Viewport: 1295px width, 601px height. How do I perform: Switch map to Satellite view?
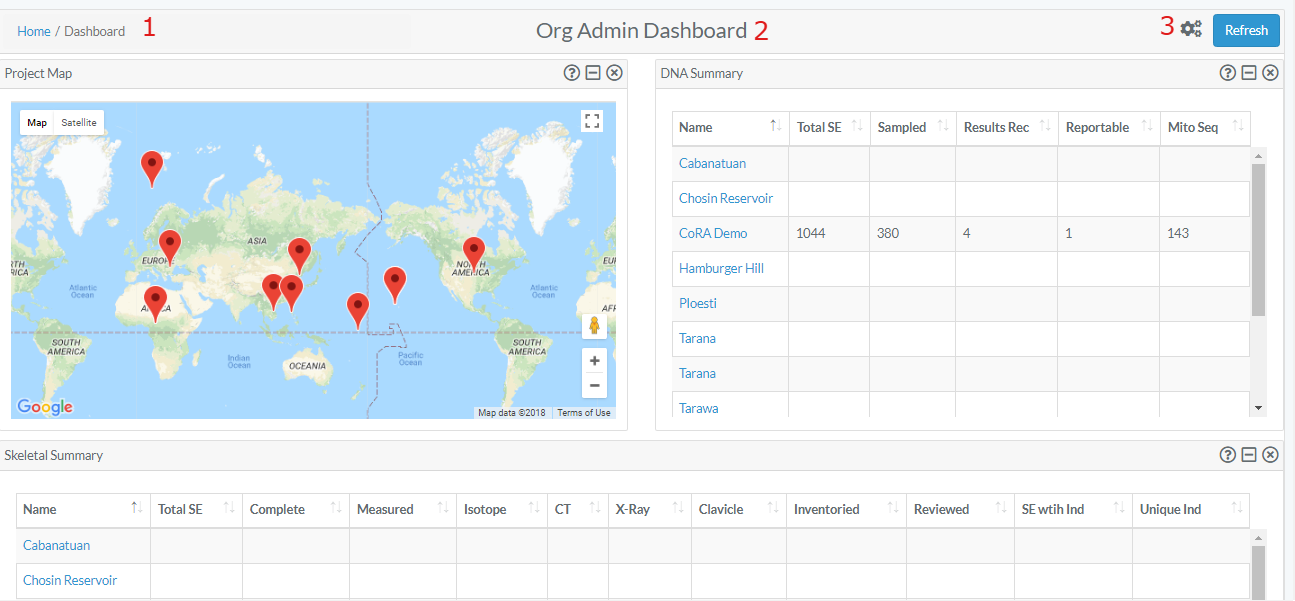pos(79,123)
